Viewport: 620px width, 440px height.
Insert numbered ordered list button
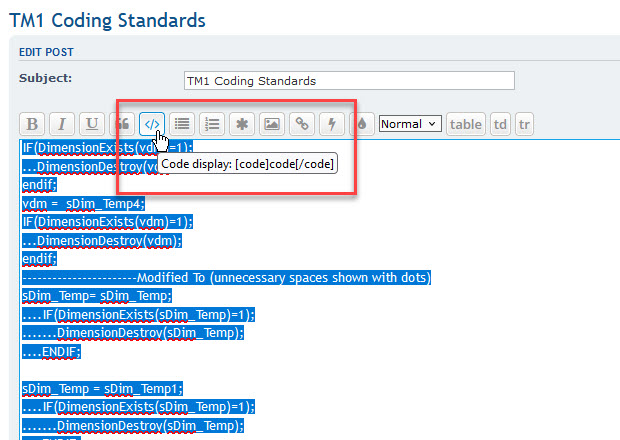(x=212, y=124)
